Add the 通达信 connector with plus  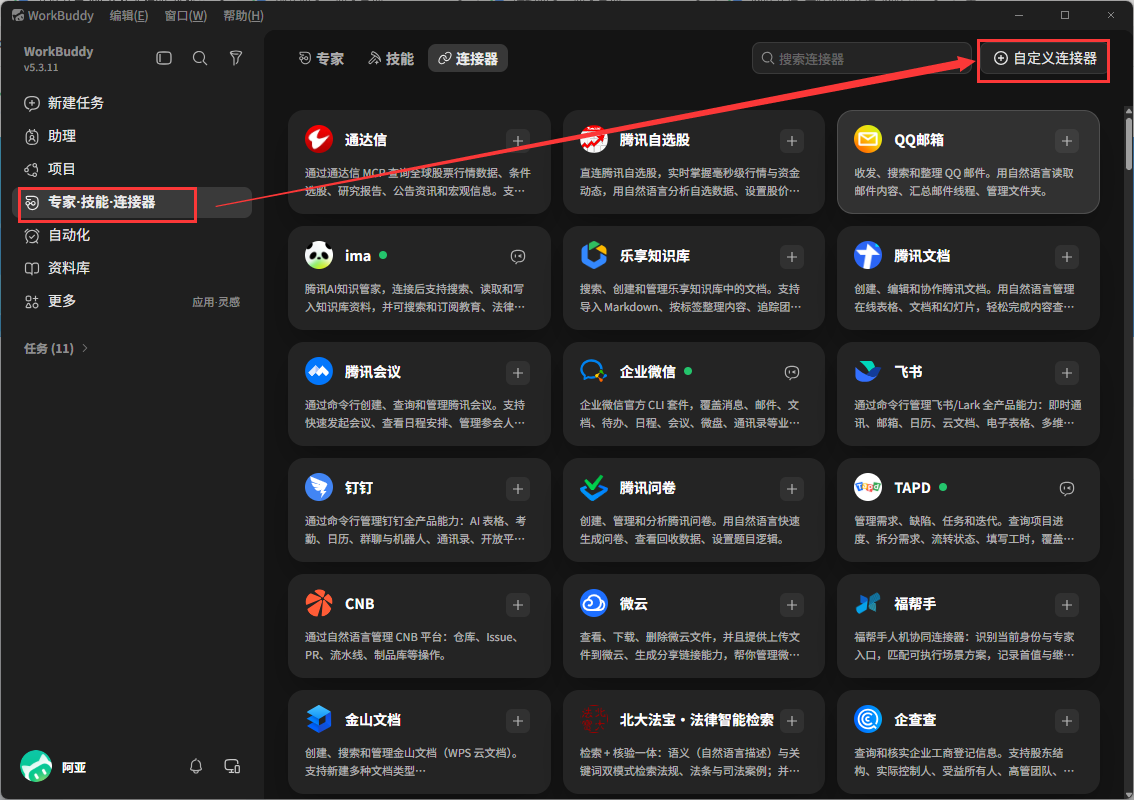(518, 141)
